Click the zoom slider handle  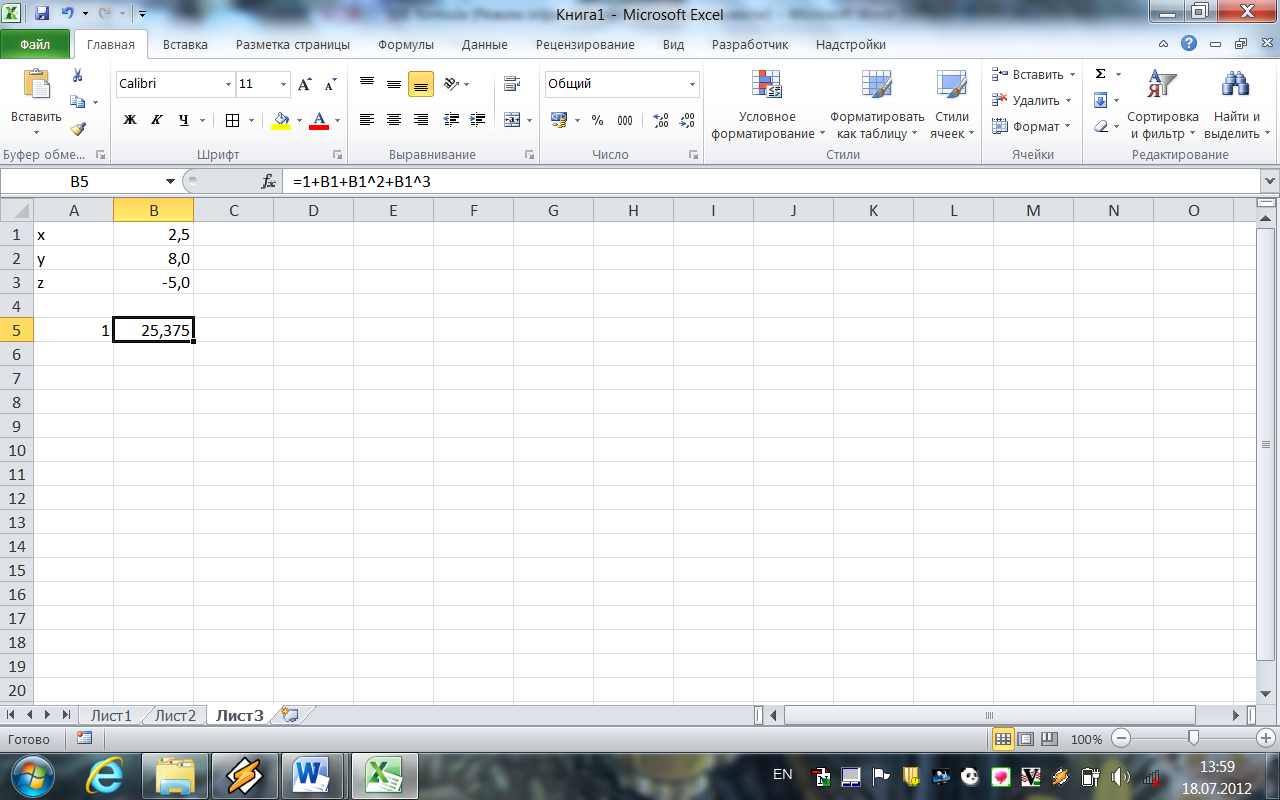coord(1193,739)
